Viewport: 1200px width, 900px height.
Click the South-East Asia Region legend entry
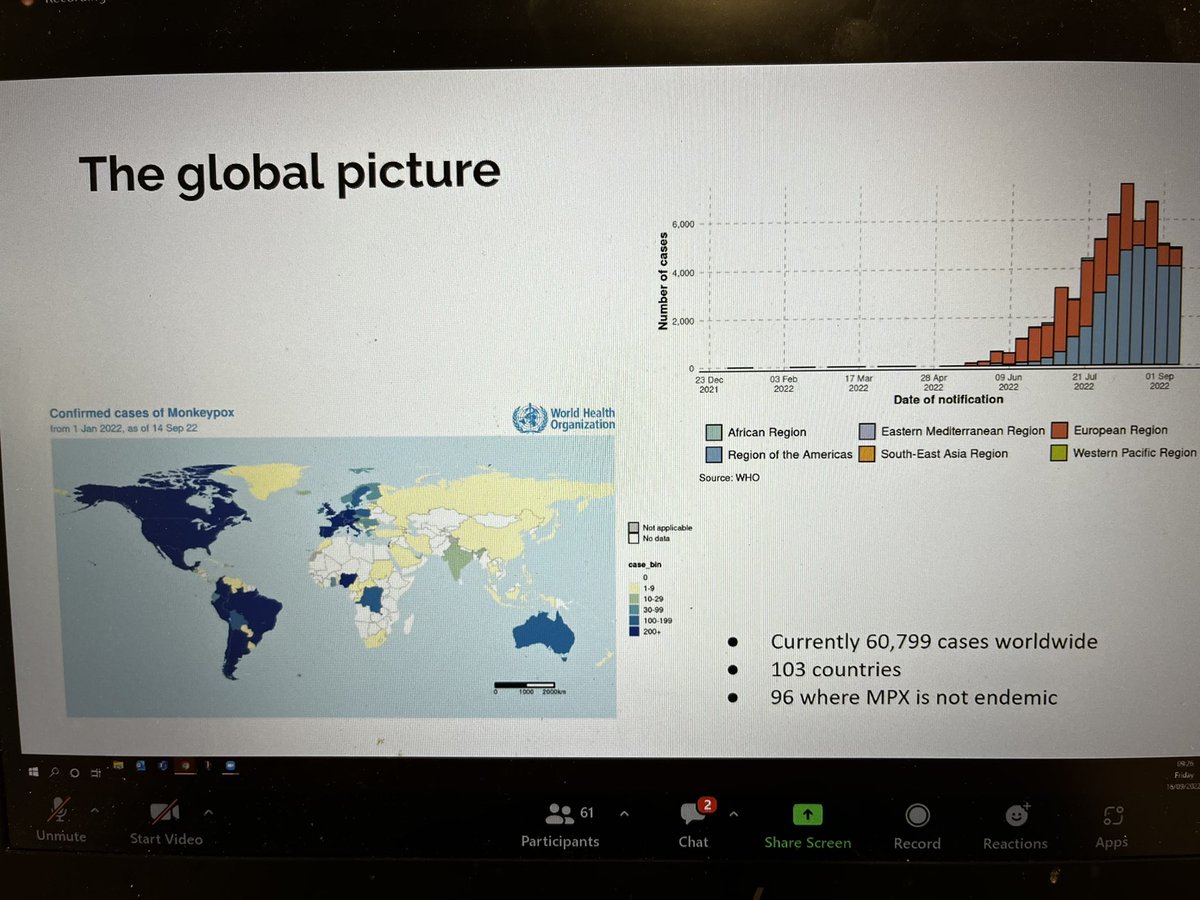click(x=934, y=453)
